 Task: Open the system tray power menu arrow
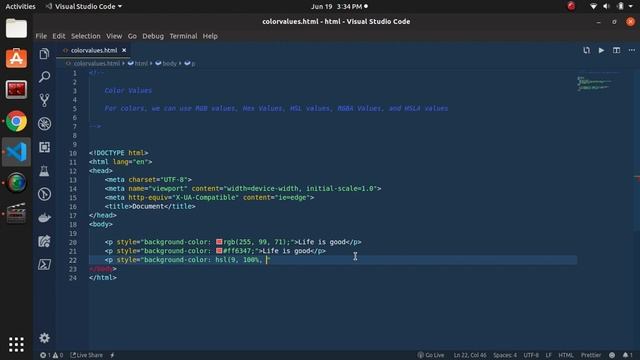(631, 7)
